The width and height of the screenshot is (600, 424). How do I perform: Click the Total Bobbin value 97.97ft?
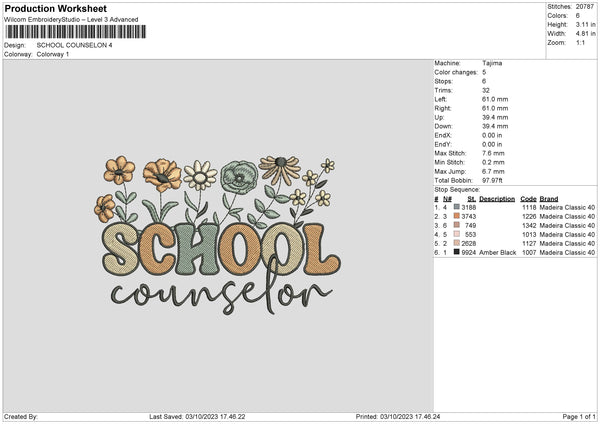(x=492, y=180)
